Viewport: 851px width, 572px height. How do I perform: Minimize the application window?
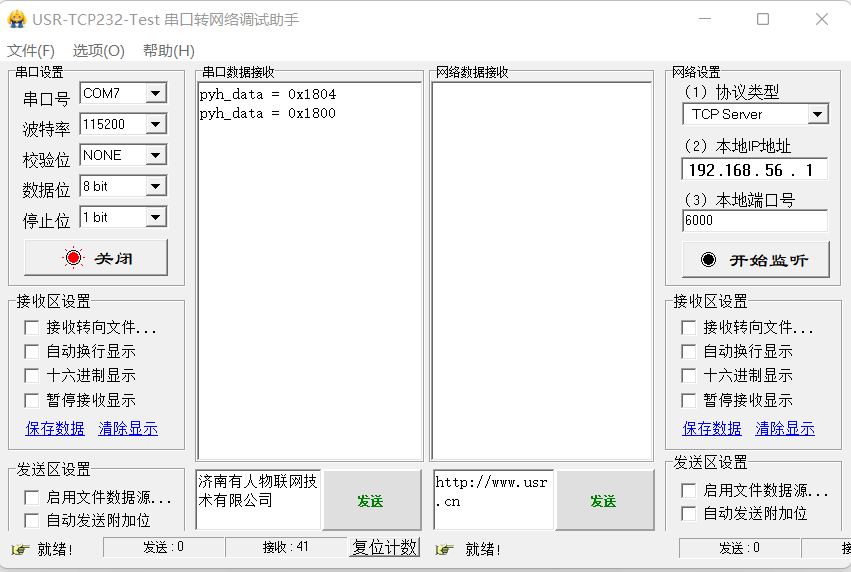tap(704, 19)
